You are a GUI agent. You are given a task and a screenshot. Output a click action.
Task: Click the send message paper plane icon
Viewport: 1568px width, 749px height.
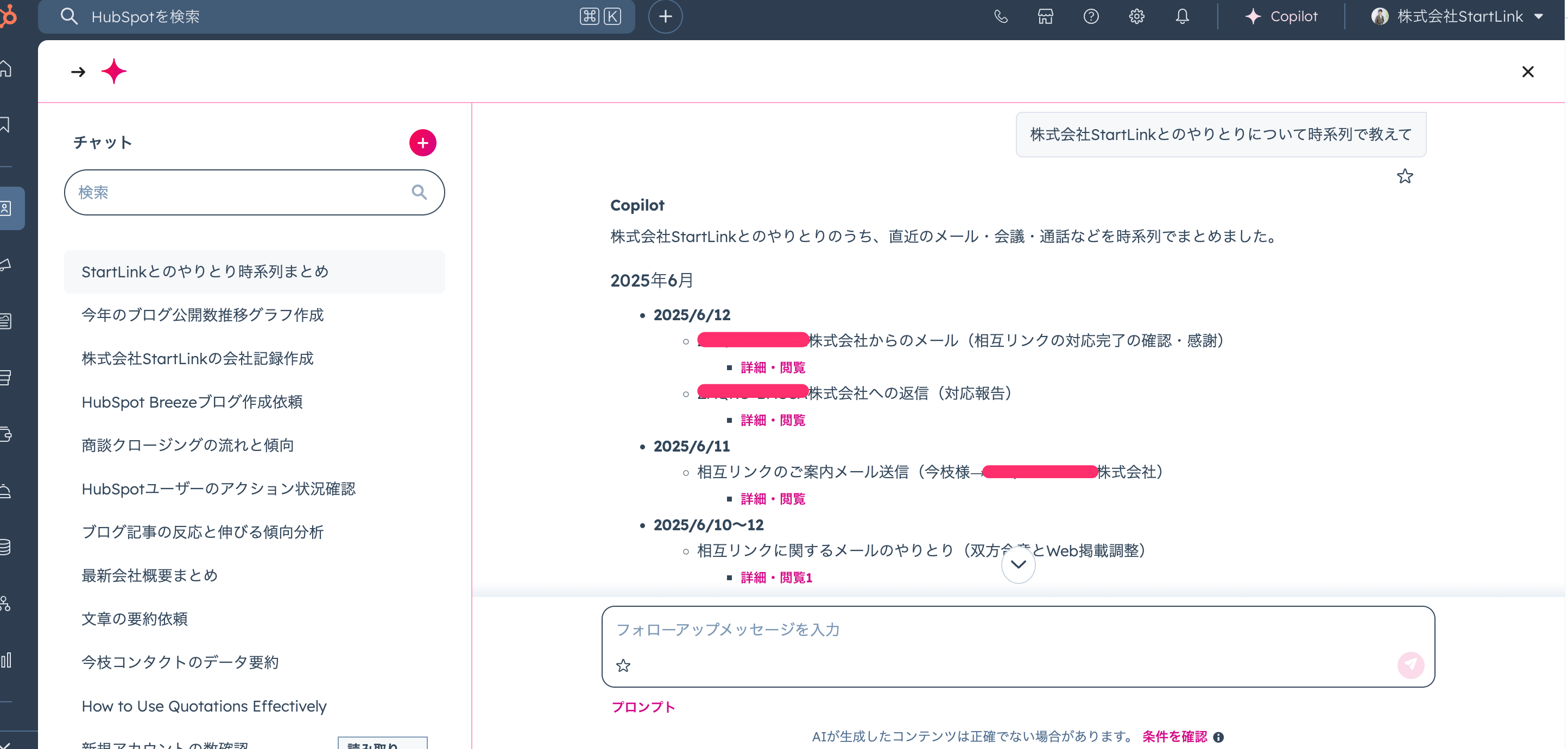point(1411,665)
